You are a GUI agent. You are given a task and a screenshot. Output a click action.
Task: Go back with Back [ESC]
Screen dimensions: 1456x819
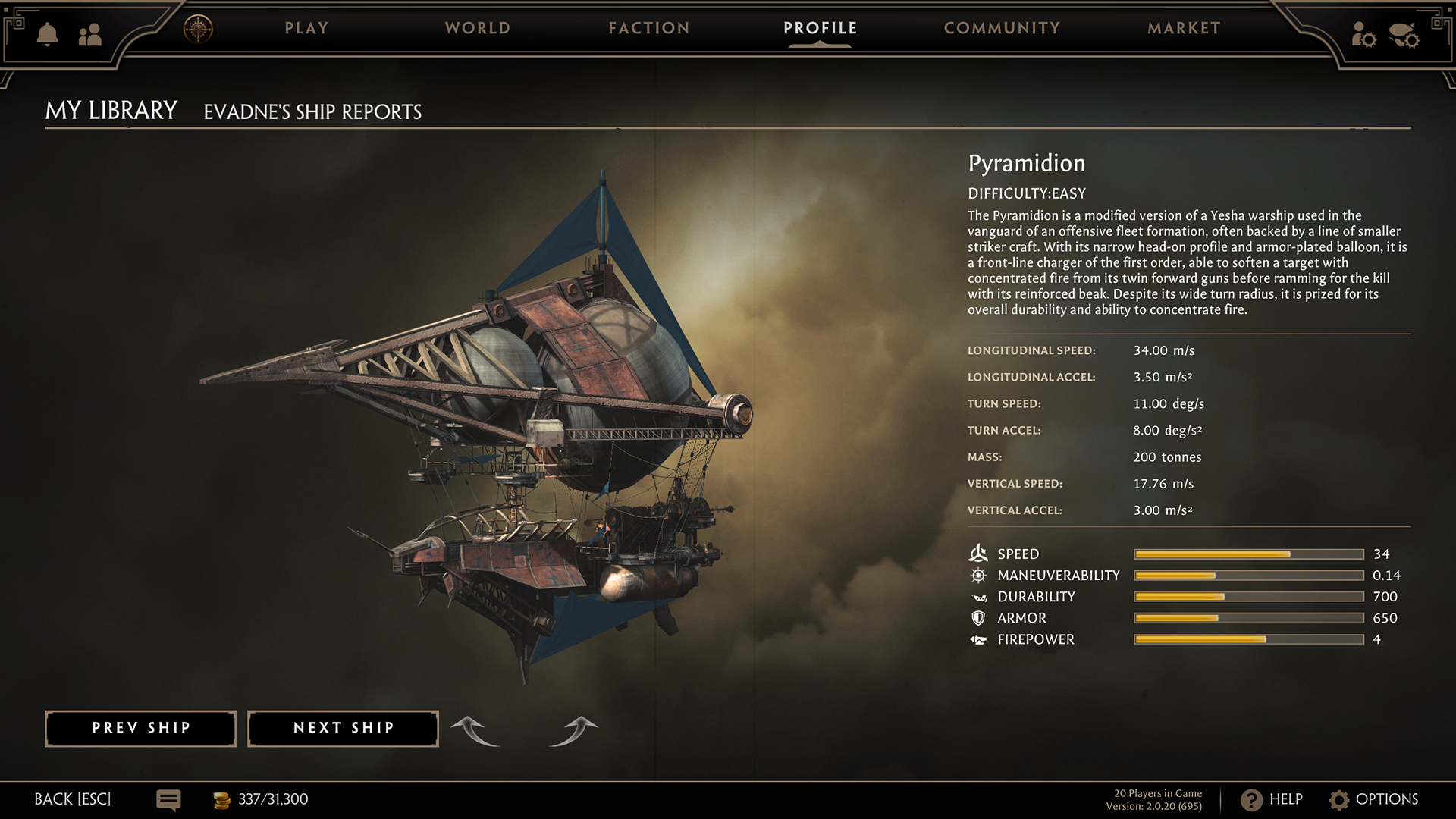pyautogui.click(x=73, y=799)
